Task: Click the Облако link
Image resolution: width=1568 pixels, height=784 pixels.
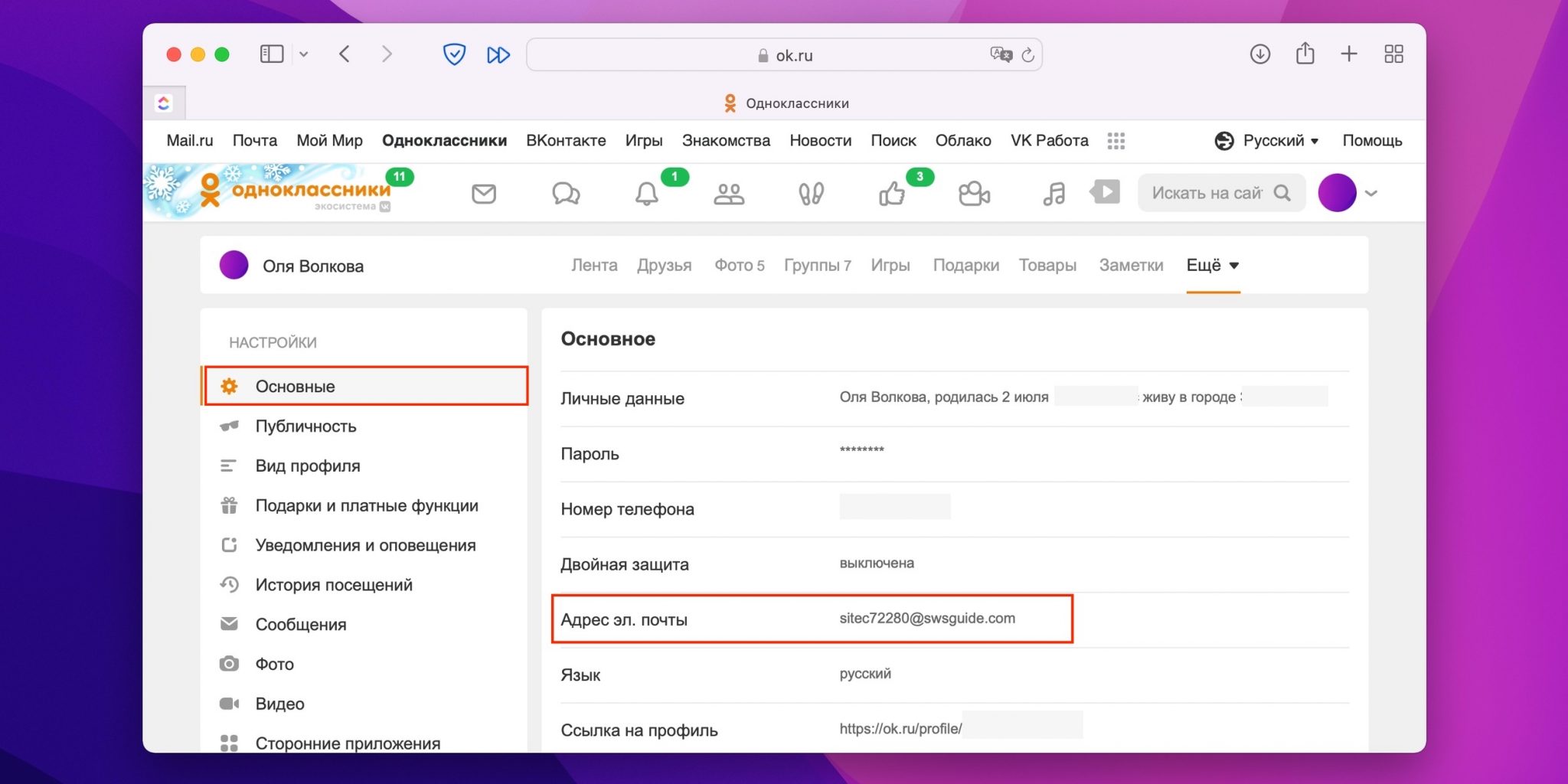Action: [963, 141]
